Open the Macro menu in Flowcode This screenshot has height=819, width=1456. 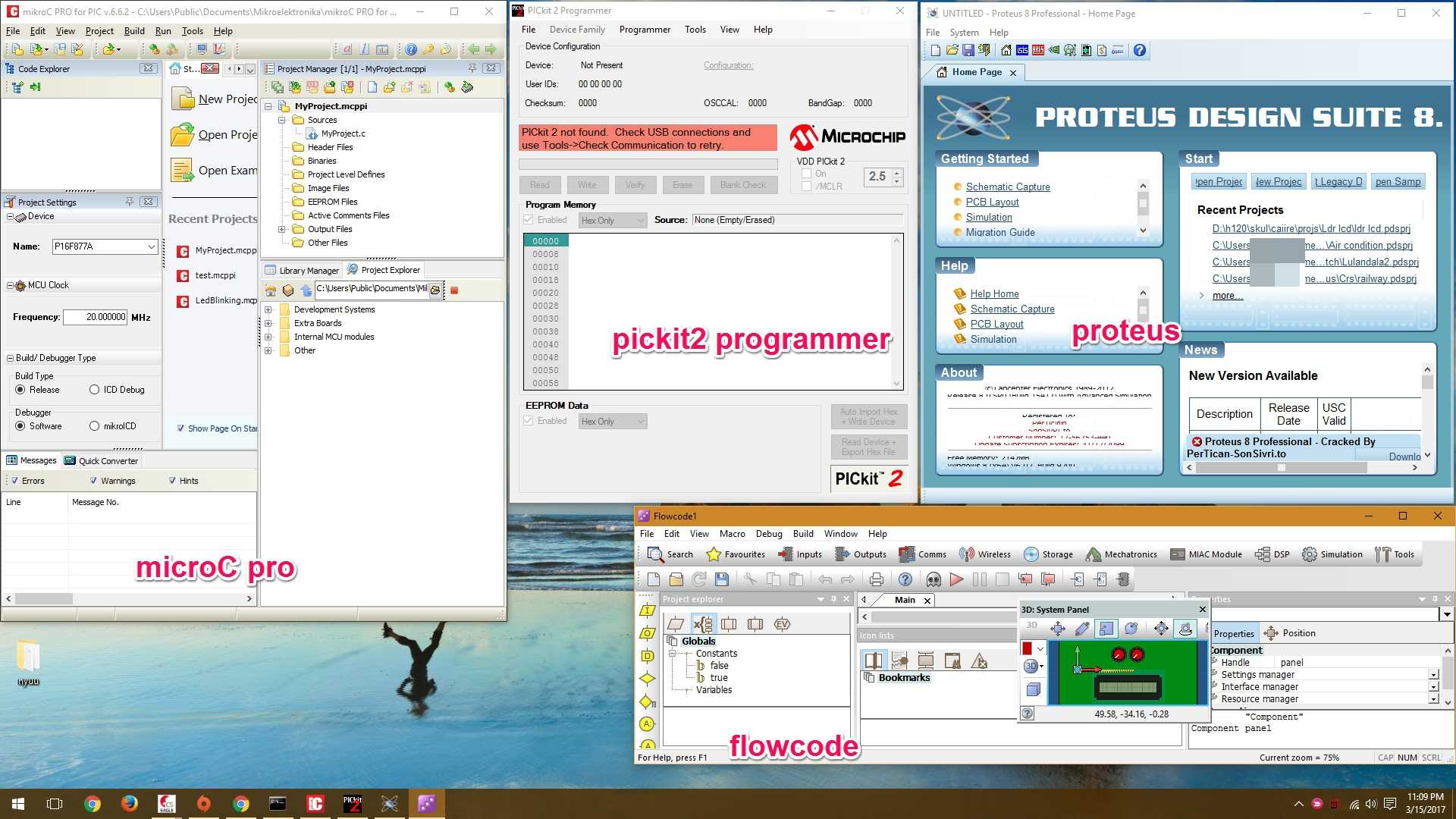[x=732, y=534]
